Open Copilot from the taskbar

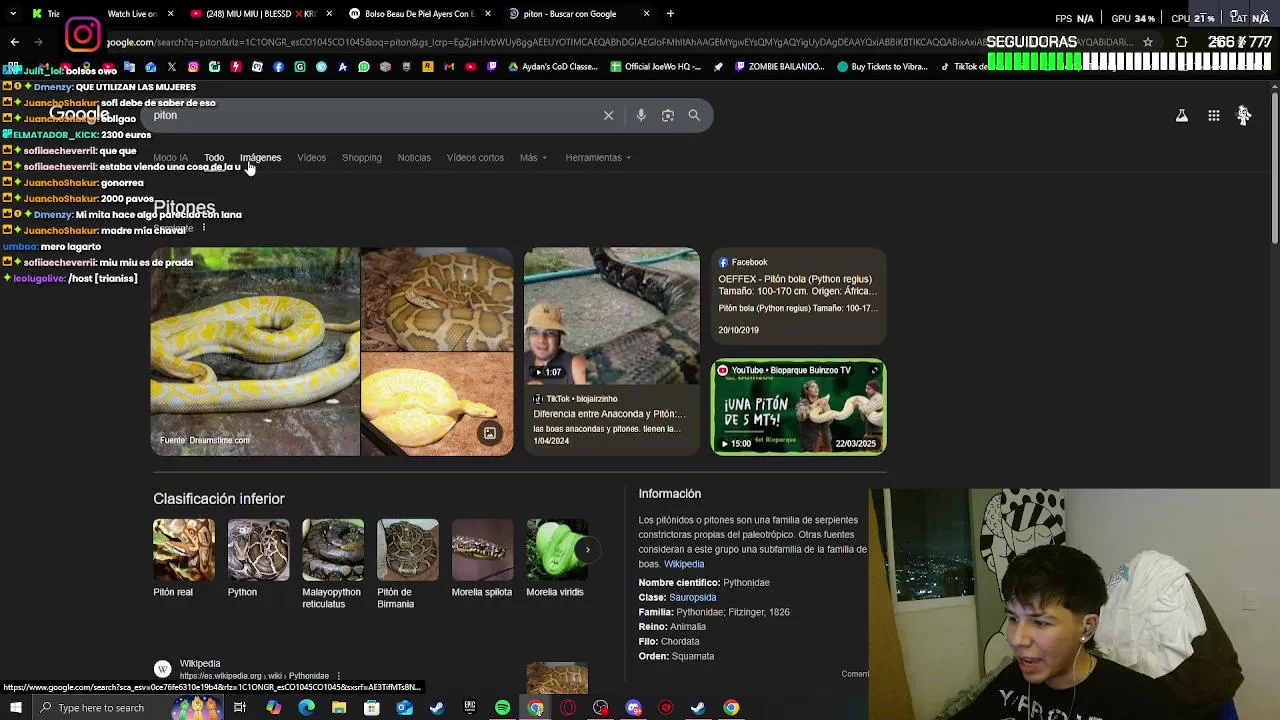click(273, 708)
